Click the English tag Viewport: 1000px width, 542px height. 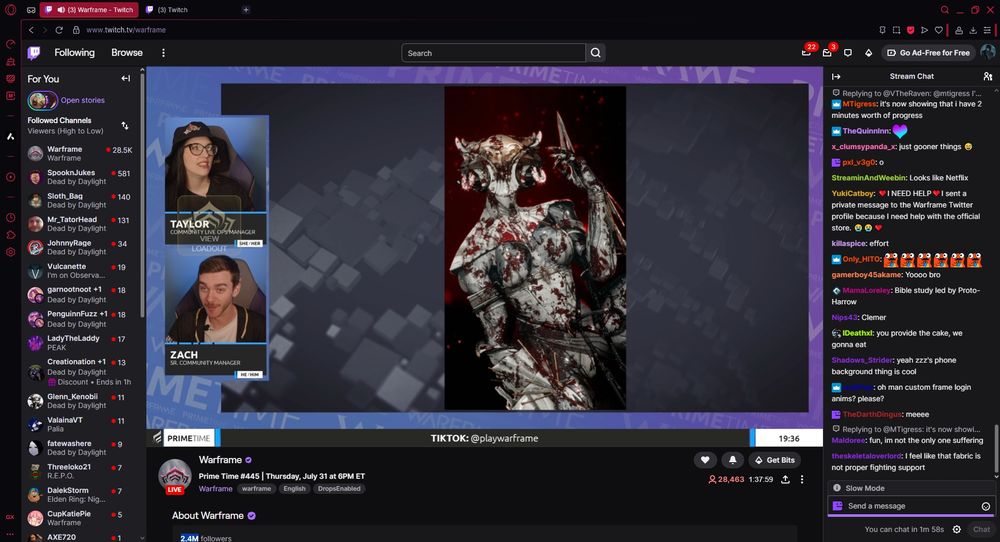(294, 488)
